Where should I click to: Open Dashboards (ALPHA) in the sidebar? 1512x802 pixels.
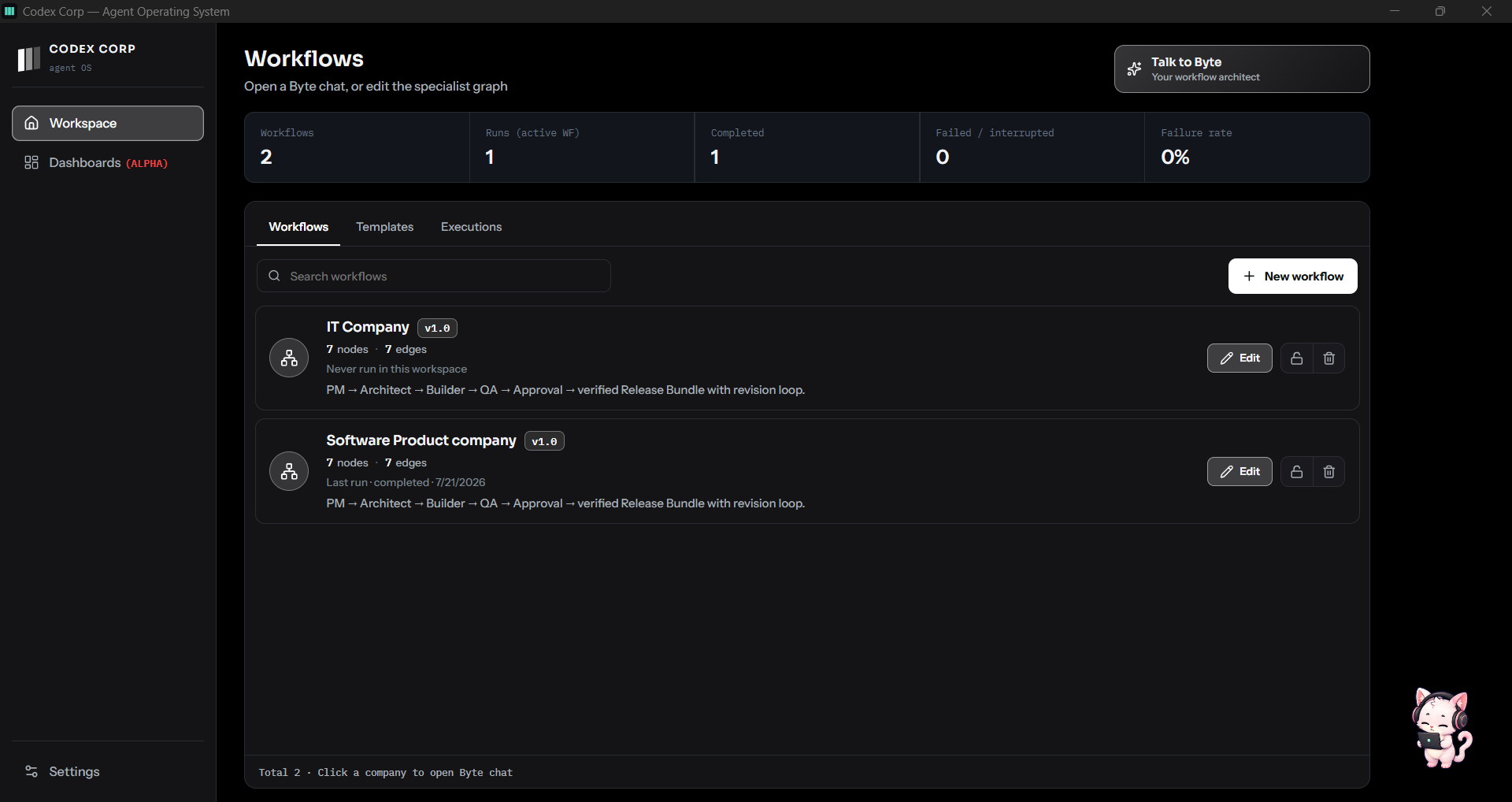pyautogui.click(x=108, y=162)
